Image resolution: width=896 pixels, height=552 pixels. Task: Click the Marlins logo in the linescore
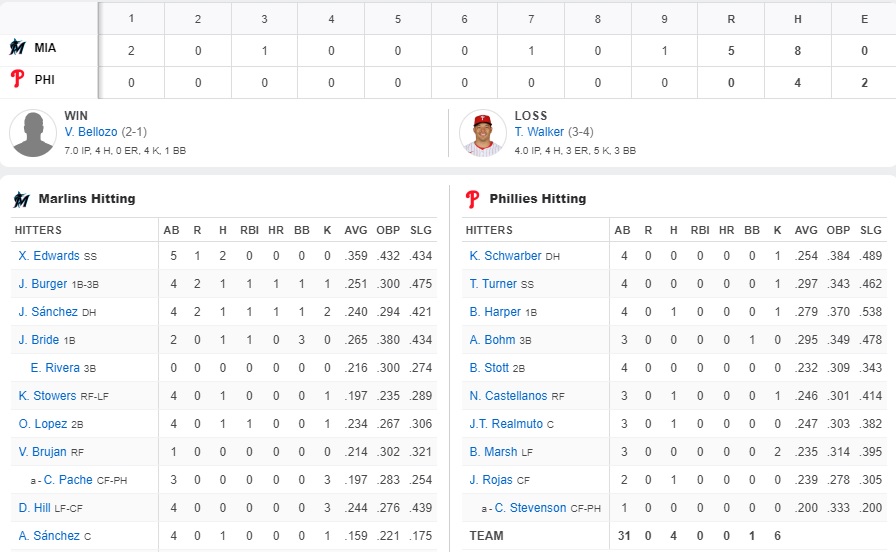[18, 47]
